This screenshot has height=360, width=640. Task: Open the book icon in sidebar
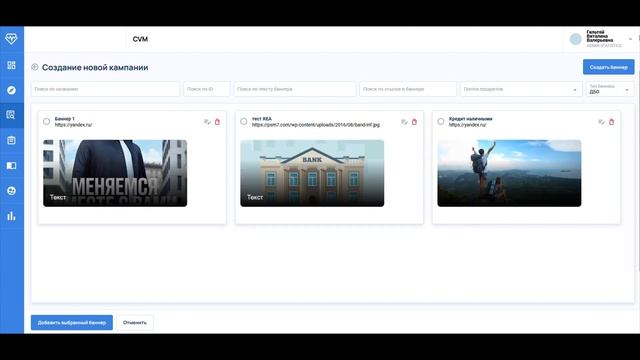coord(11,166)
